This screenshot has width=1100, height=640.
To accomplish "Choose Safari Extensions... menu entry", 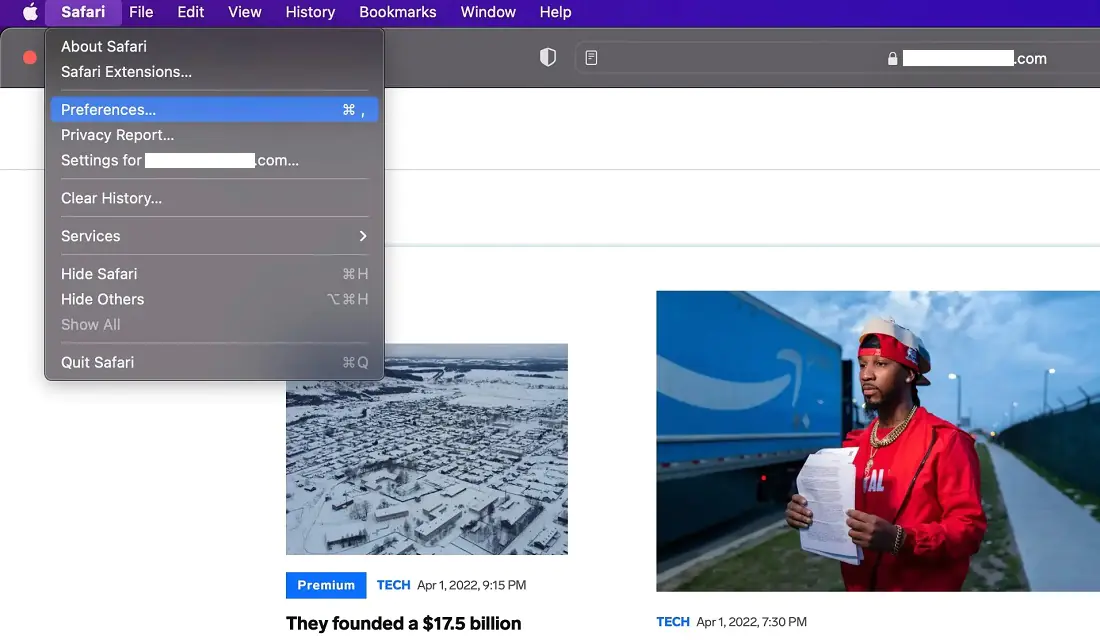I will coord(126,72).
